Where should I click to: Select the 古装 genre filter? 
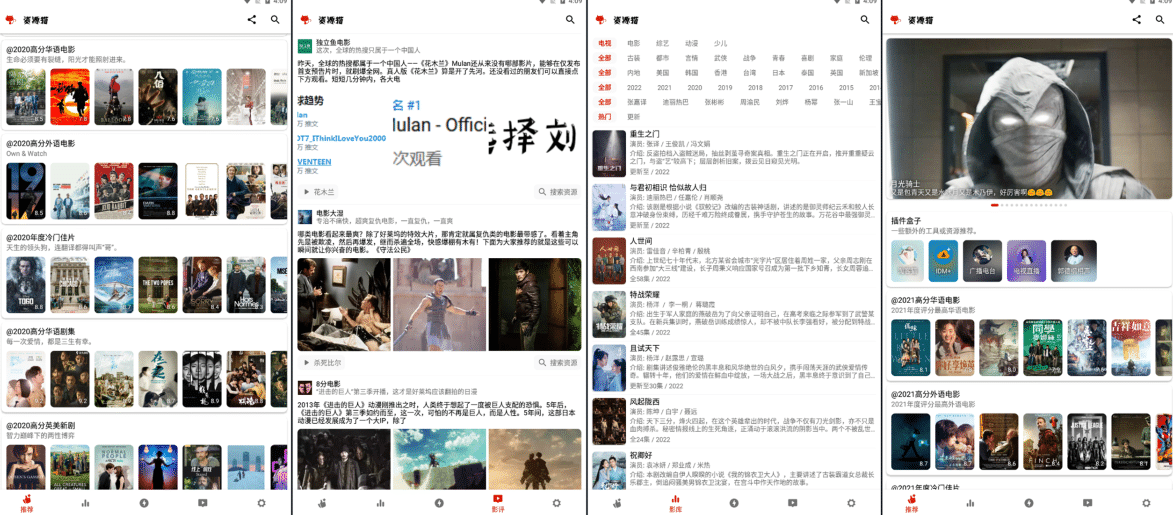click(633, 58)
